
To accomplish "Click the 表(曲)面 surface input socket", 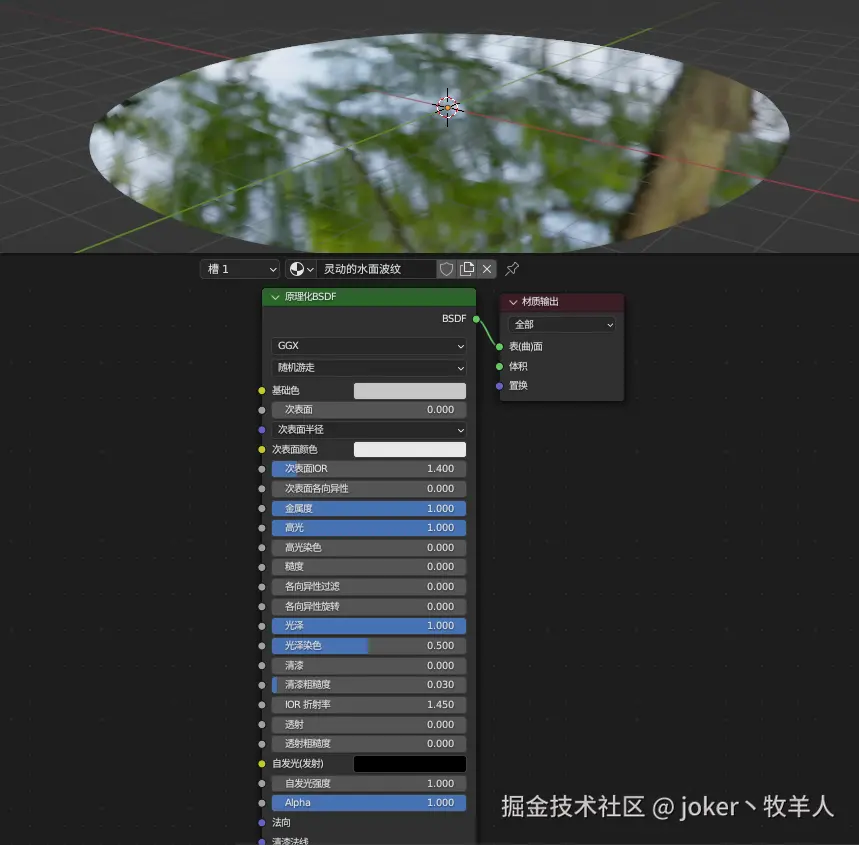I will click(x=500, y=345).
